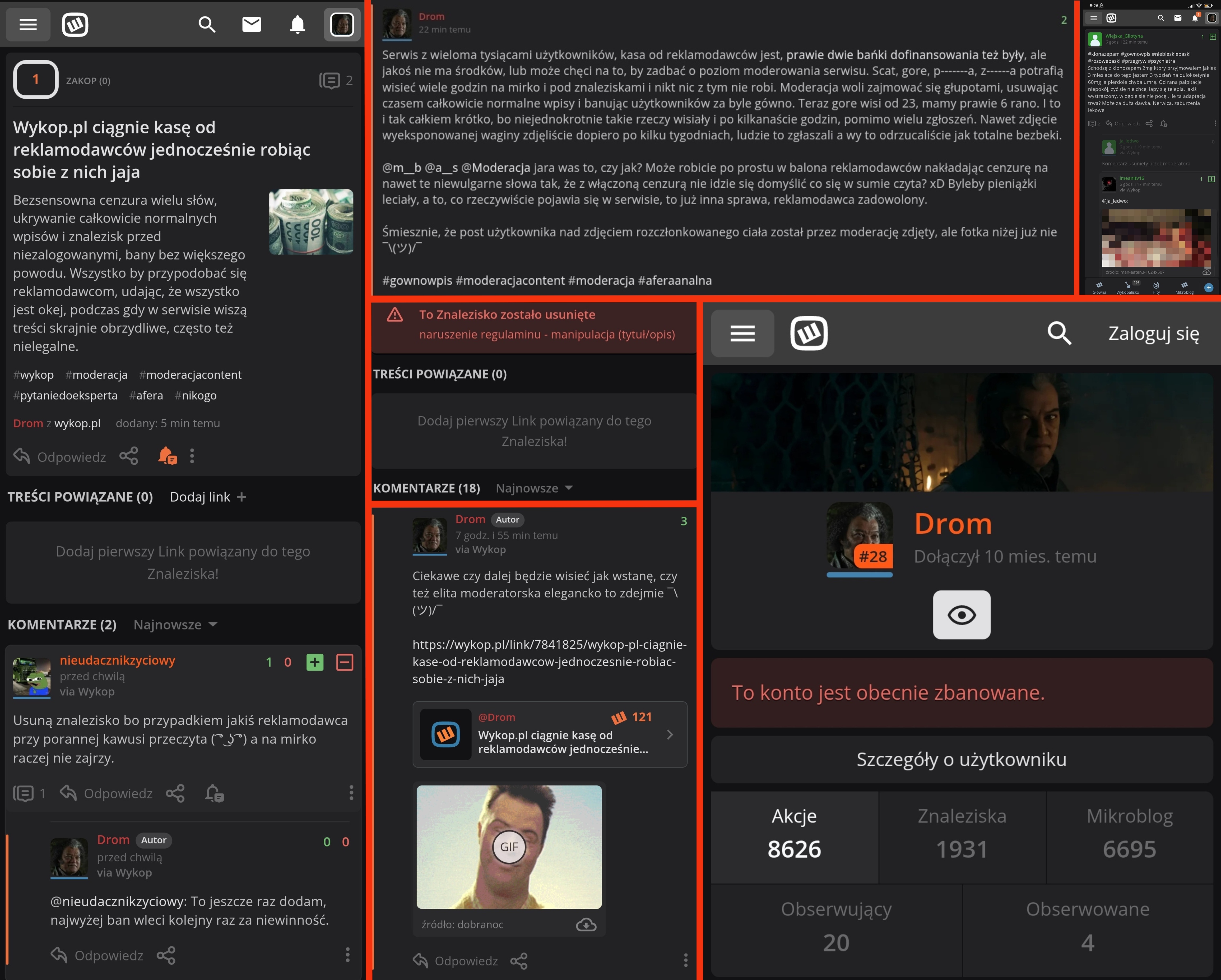The width and height of the screenshot is (1221, 980).
Task: Click the vote count box showing 1
Action: (36, 80)
